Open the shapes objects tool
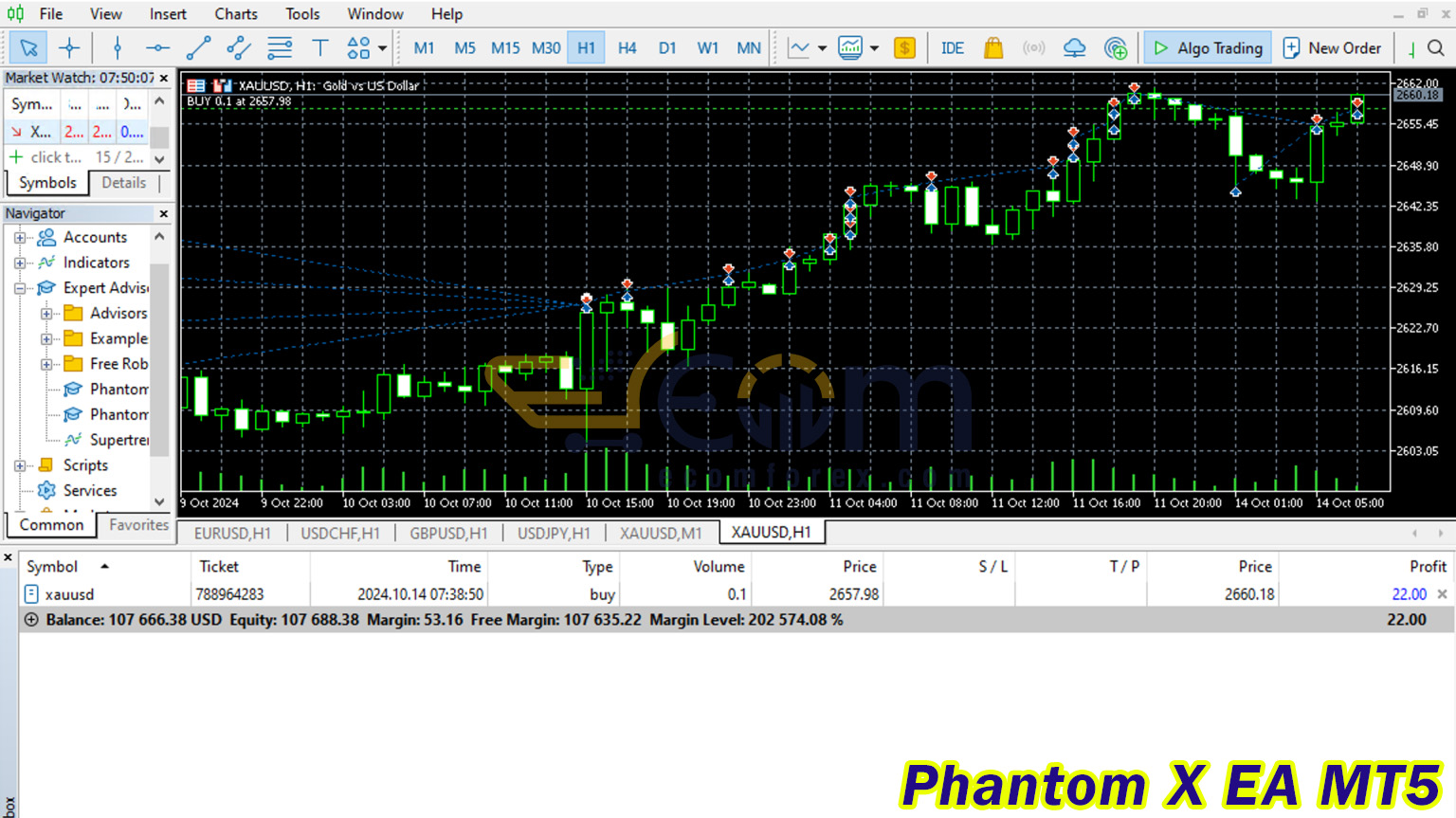The height and width of the screenshot is (818, 1456). 358,47
